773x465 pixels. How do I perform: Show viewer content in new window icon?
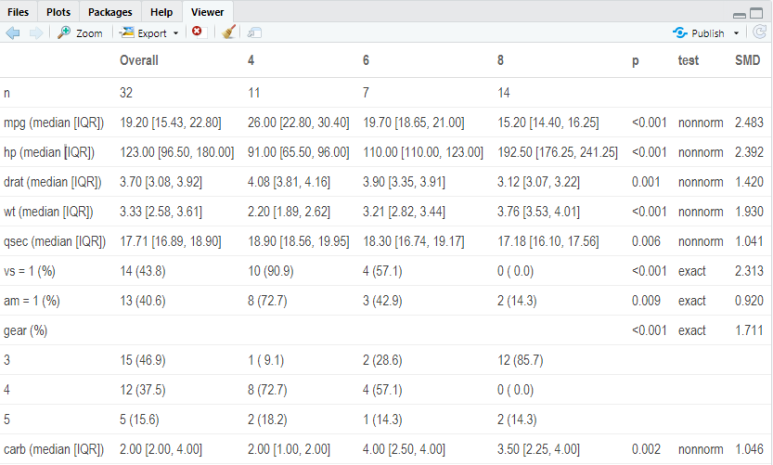[254, 33]
